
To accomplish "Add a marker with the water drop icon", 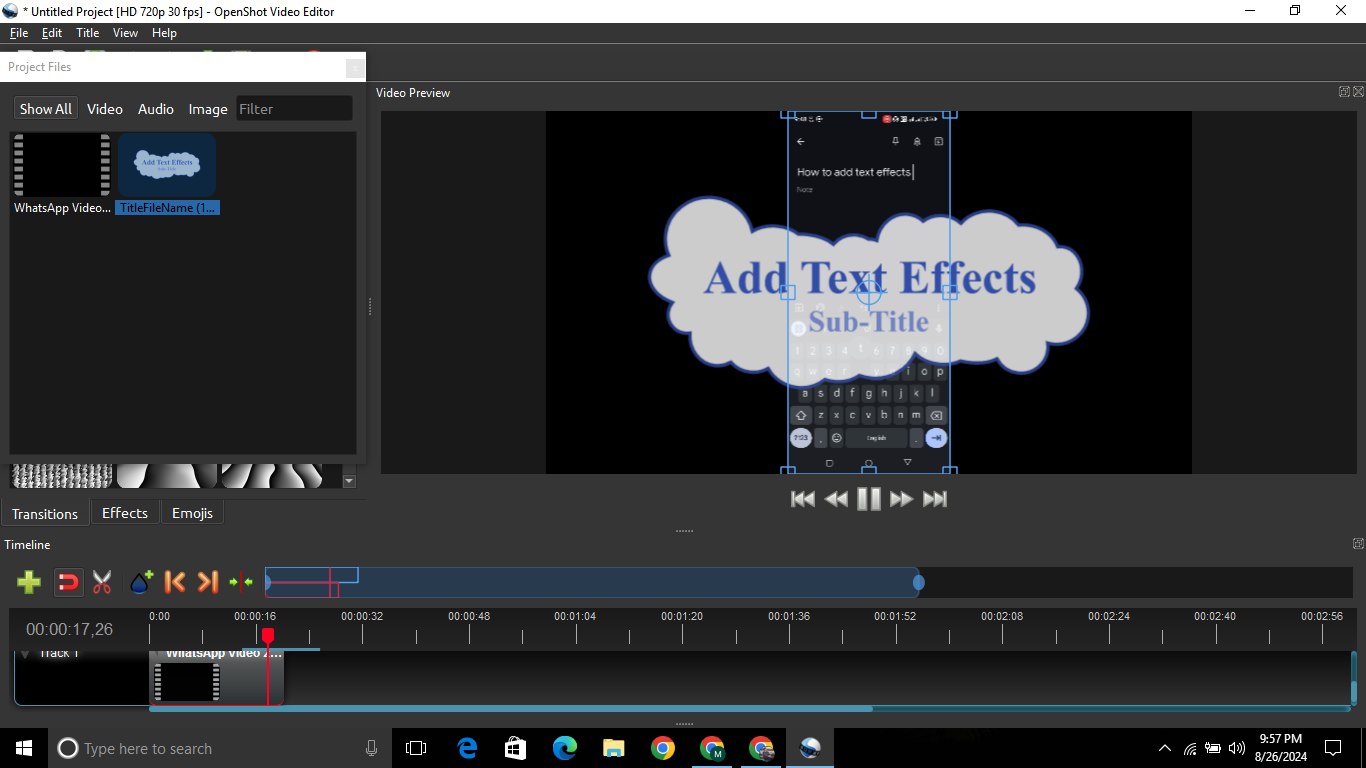I will pos(141,582).
